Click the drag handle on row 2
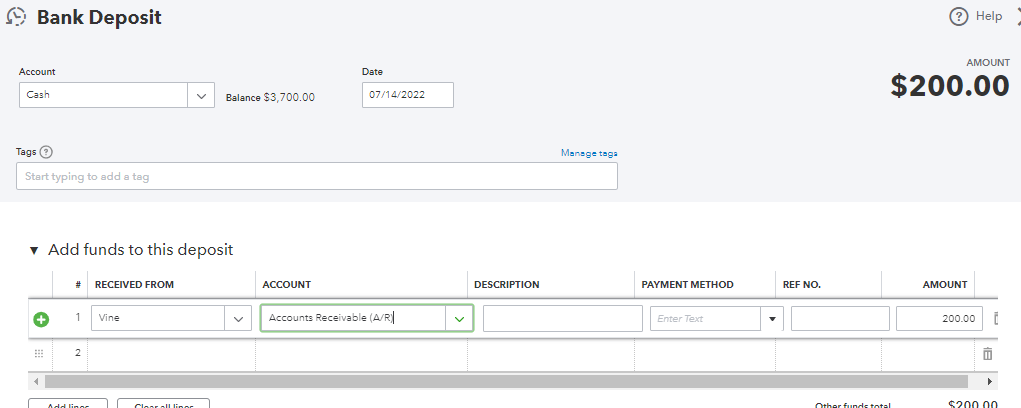 40,353
